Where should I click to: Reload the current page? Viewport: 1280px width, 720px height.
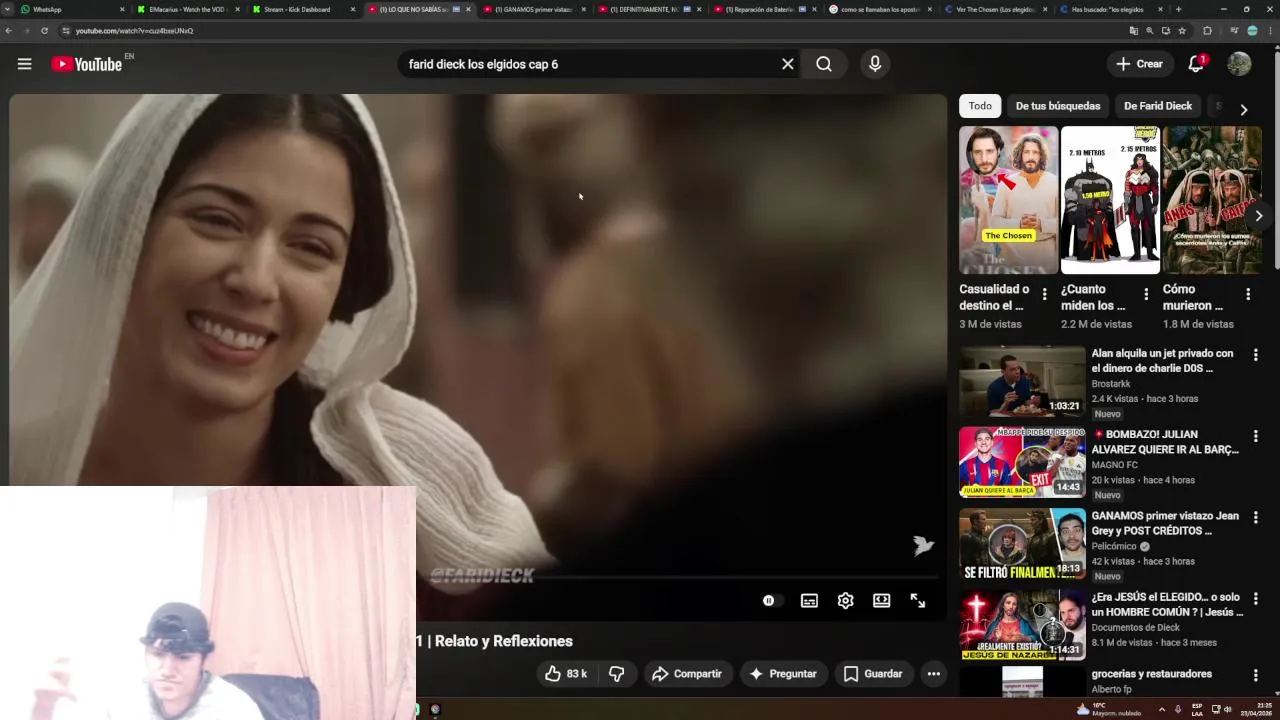tap(44, 31)
